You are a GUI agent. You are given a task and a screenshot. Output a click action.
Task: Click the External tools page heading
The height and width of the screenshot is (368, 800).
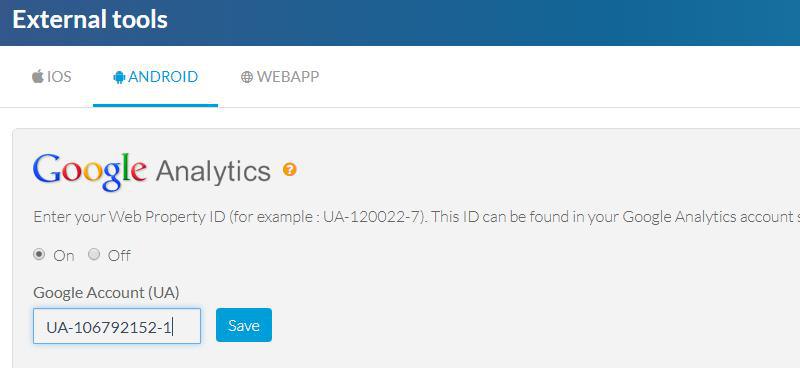90,19
